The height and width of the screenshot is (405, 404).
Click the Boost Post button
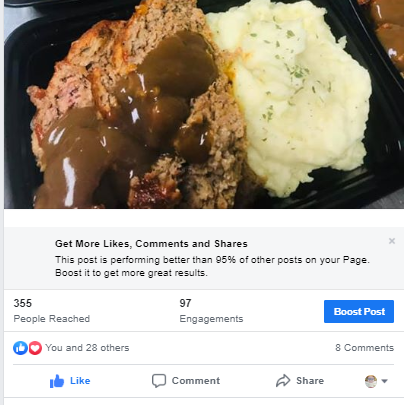click(x=359, y=311)
